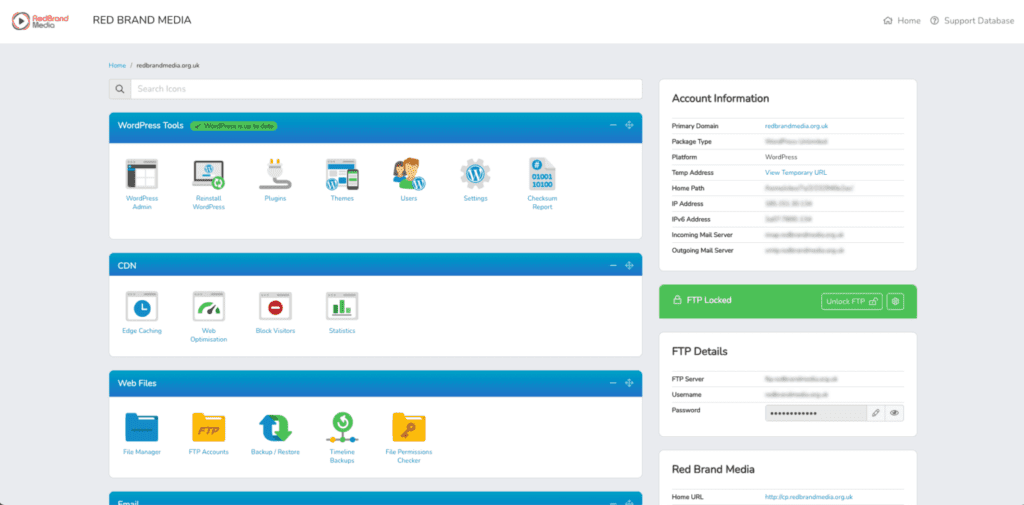Screen dimensions: 1024x505
Task: Open the CDN Statistics icon
Action: tap(342, 306)
